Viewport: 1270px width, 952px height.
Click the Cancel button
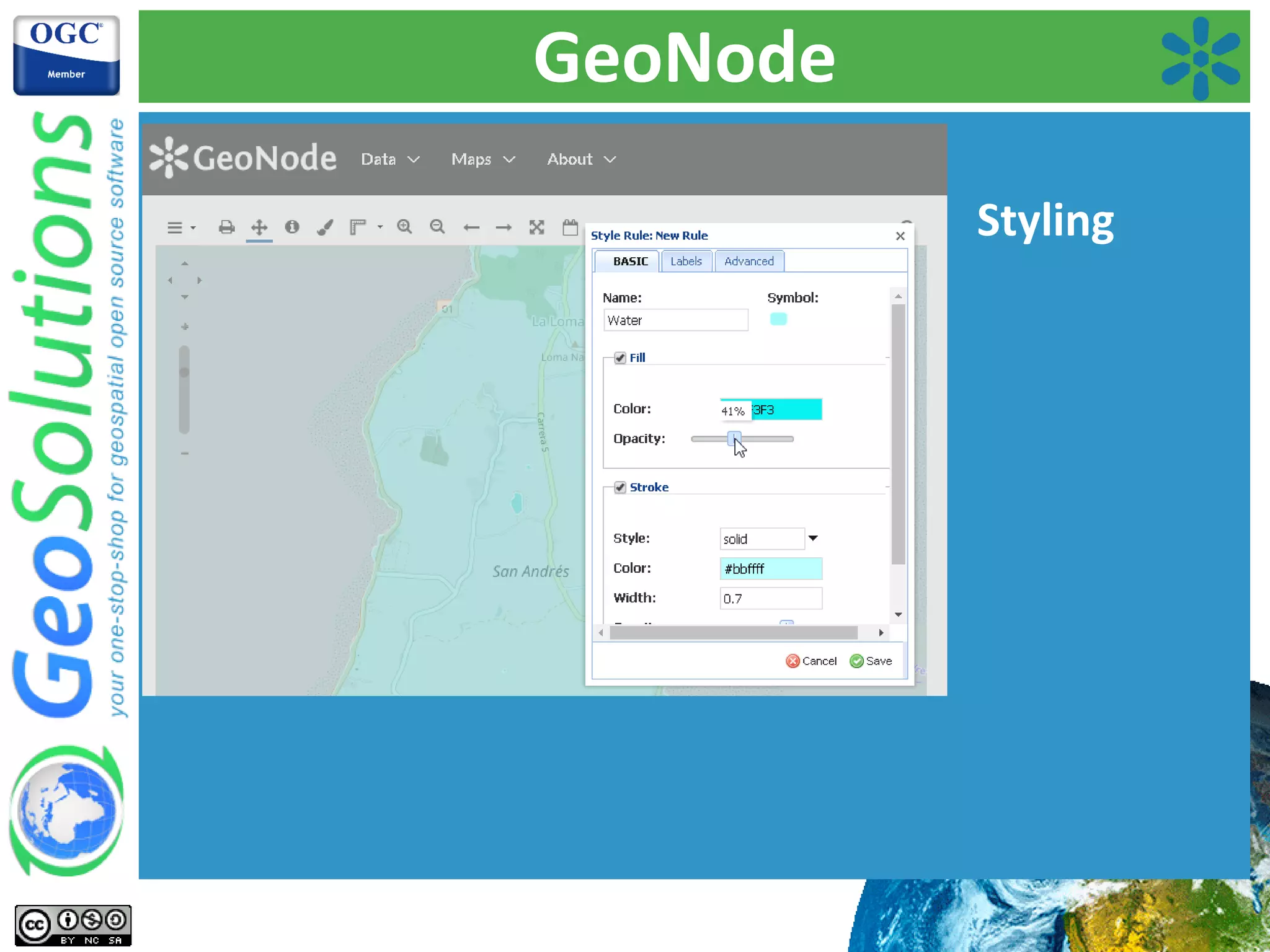tap(811, 661)
